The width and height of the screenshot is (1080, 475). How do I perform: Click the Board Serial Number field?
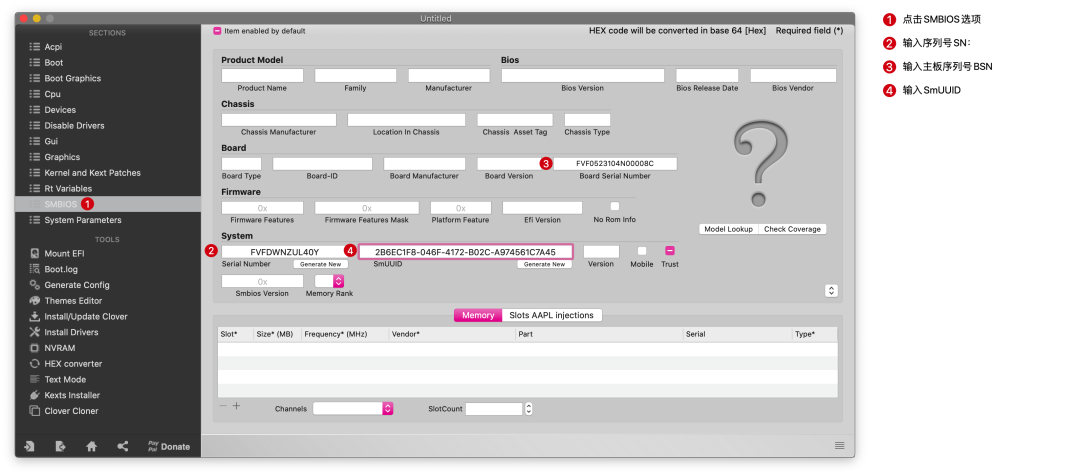[x=614, y=164]
